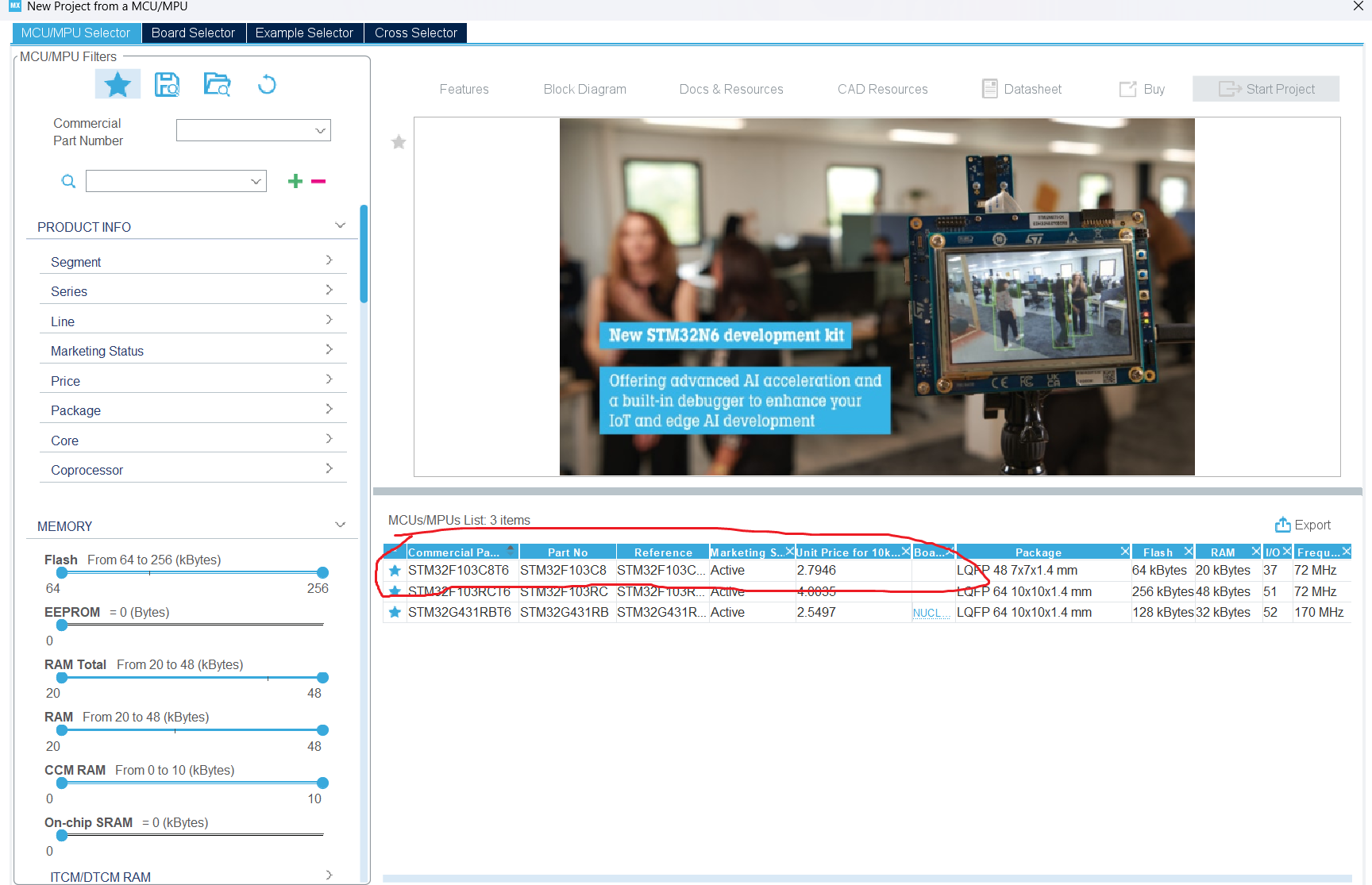This screenshot has width=1372, height=885.
Task: Click the Datasheet document icon
Action: click(989, 89)
